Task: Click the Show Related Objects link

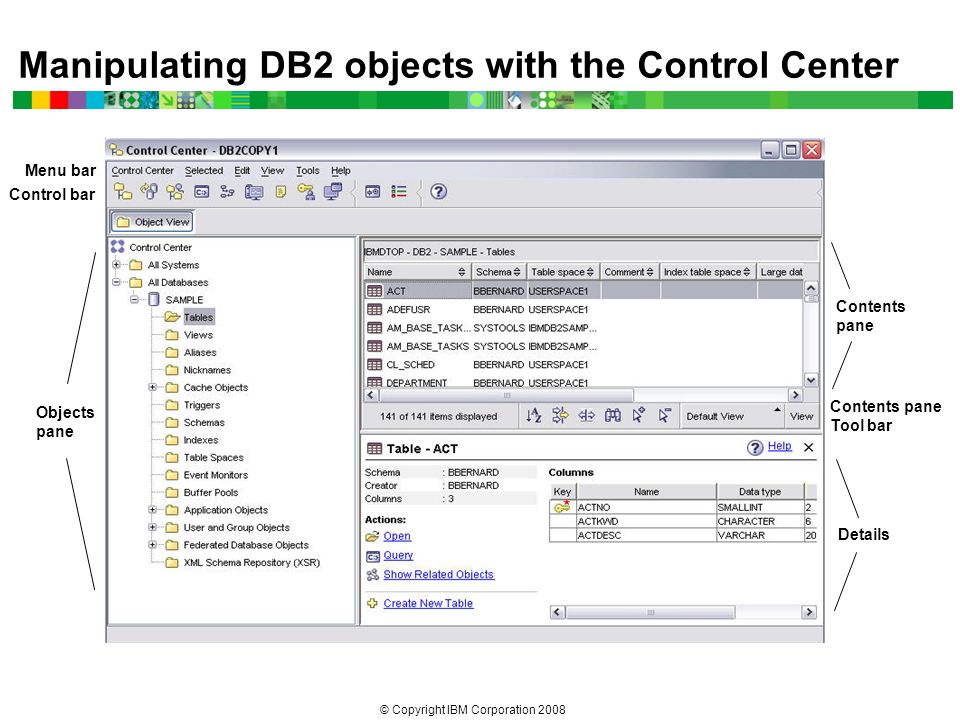Action: click(x=438, y=574)
